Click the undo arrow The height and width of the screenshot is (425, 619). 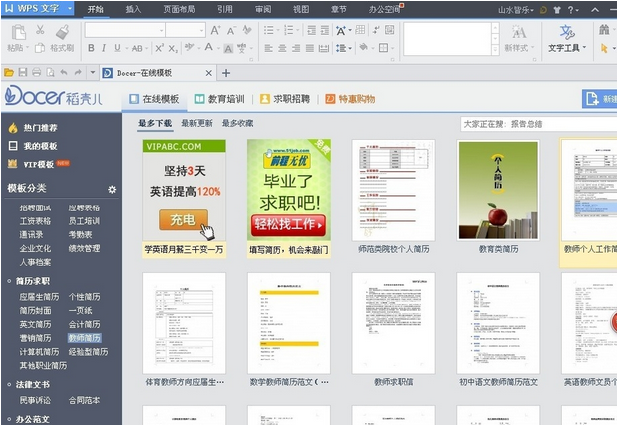click(x=64, y=73)
